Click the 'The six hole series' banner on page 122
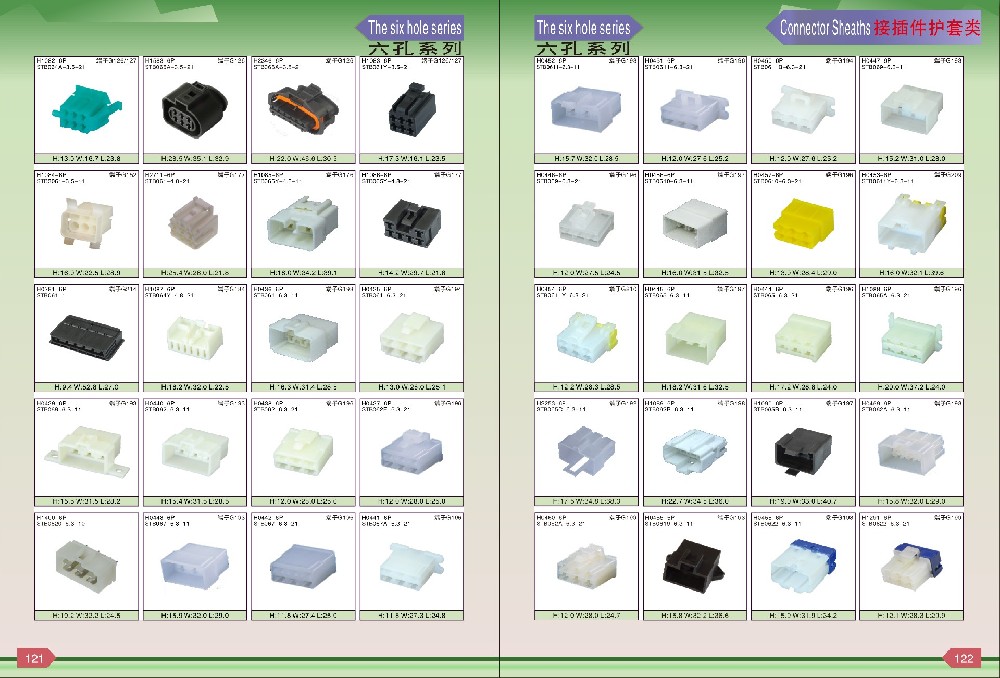Screen dimensions: 1000x678 pyautogui.click(x=588, y=27)
